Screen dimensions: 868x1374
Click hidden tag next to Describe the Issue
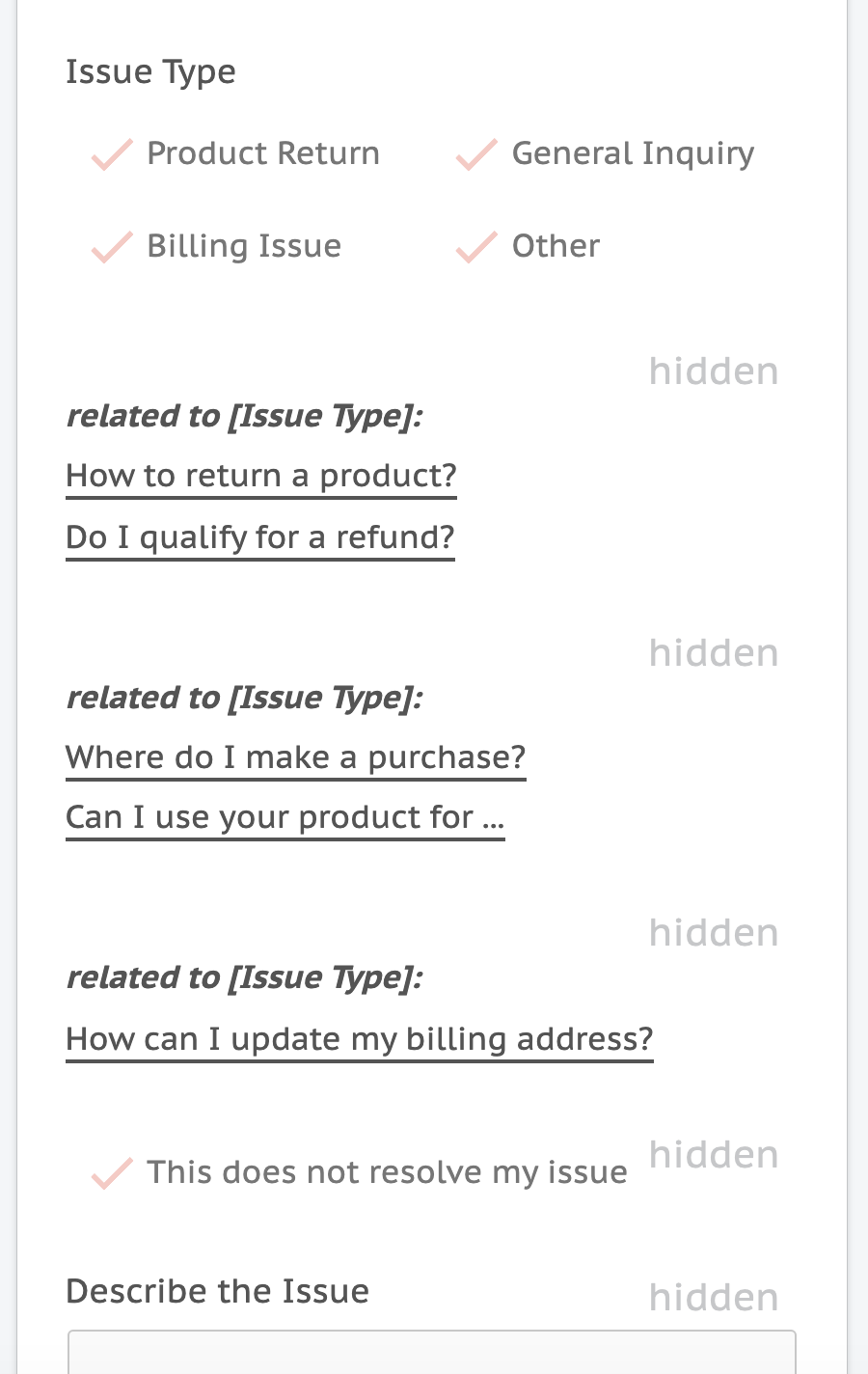714,1298
